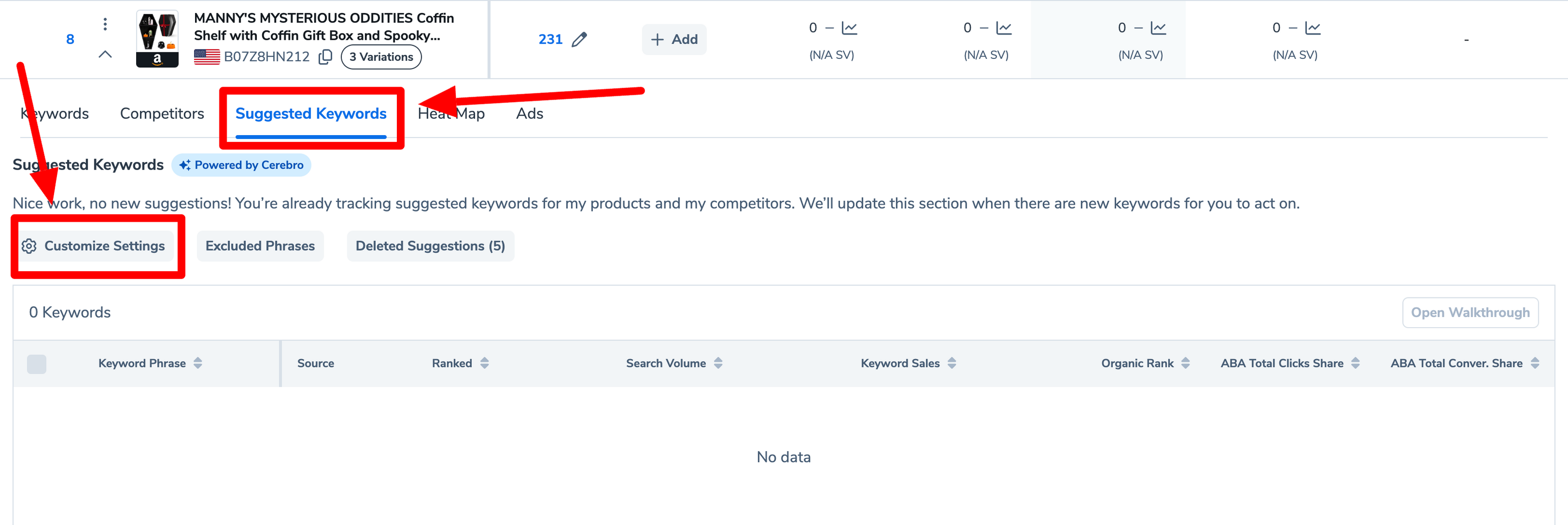This screenshot has height=525, width=1568.
Task: Switch to the Competitors tab
Action: pos(162,113)
